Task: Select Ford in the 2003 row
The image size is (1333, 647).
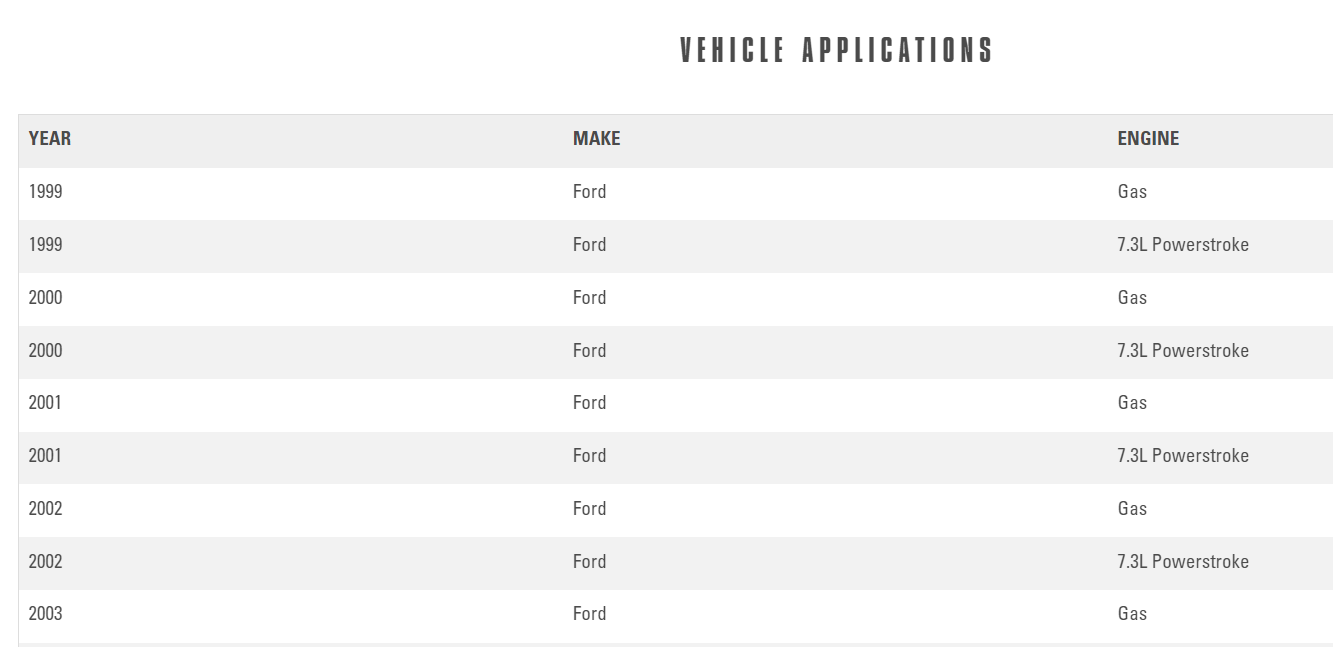Action: (589, 614)
